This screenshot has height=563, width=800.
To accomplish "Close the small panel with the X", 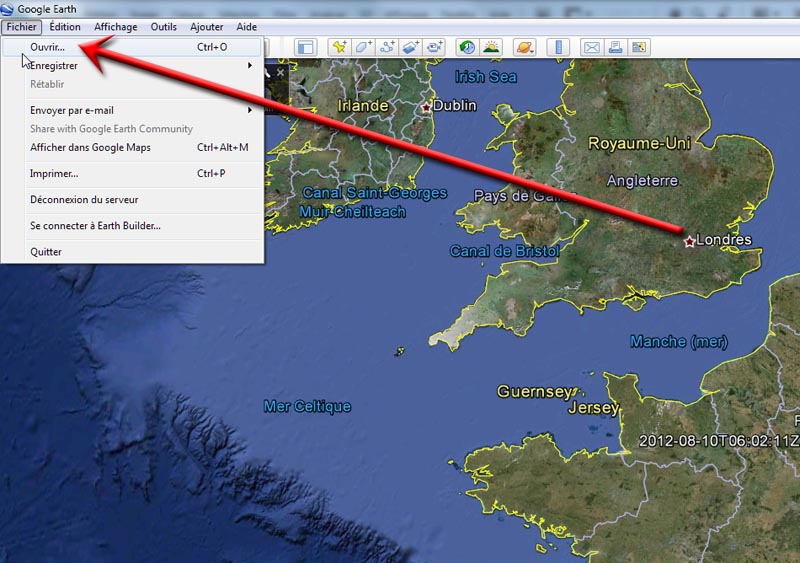I will pyautogui.click(x=280, y=72).
